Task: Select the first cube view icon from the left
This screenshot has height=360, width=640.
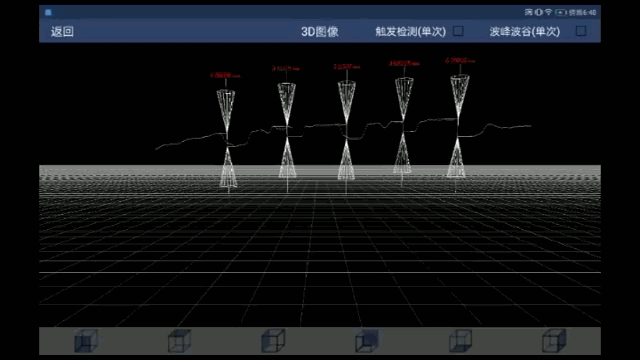Action: point(86,341)
